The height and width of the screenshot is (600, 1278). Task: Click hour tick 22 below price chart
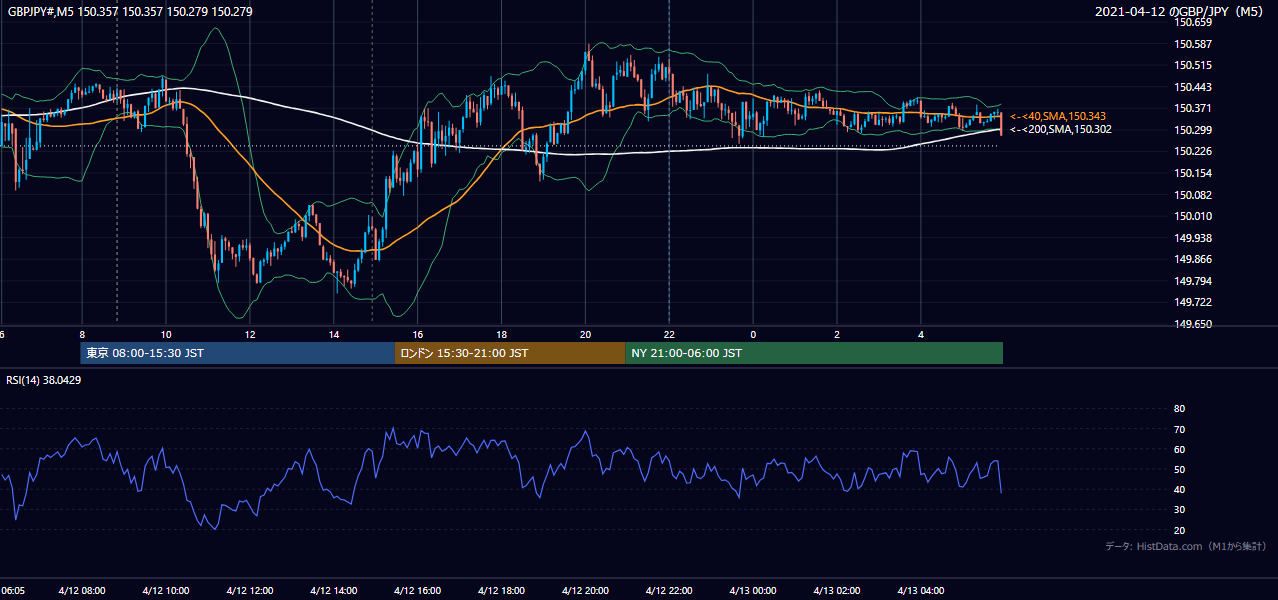[x=669, y=334]
